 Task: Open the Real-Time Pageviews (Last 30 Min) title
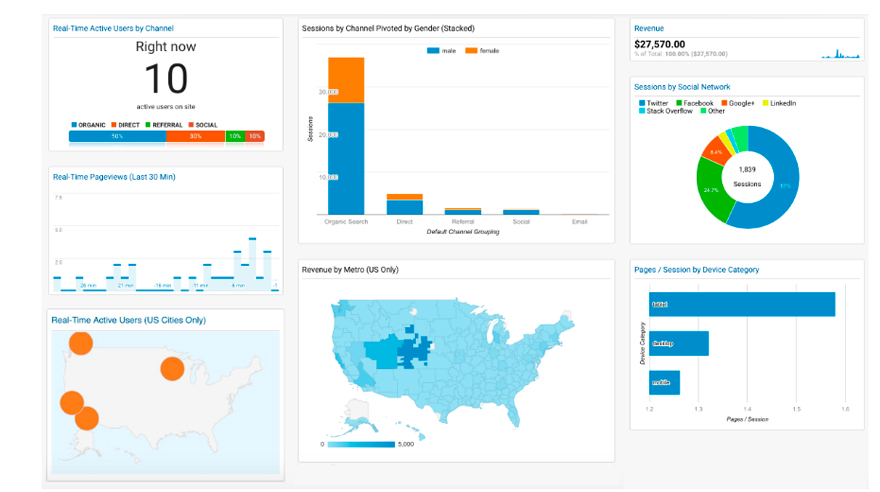point(113,177)
